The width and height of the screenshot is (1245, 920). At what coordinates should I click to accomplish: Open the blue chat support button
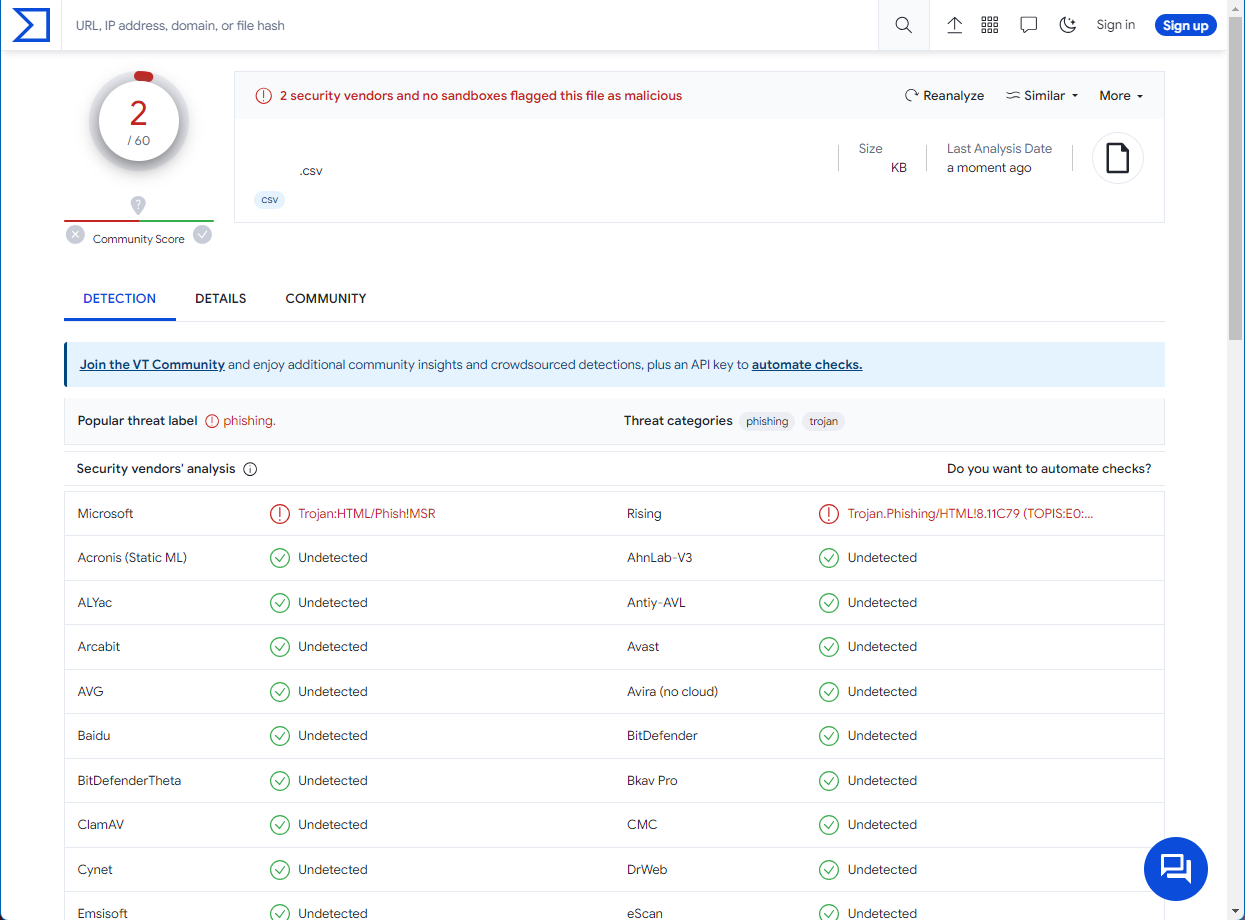(1176, 869)
